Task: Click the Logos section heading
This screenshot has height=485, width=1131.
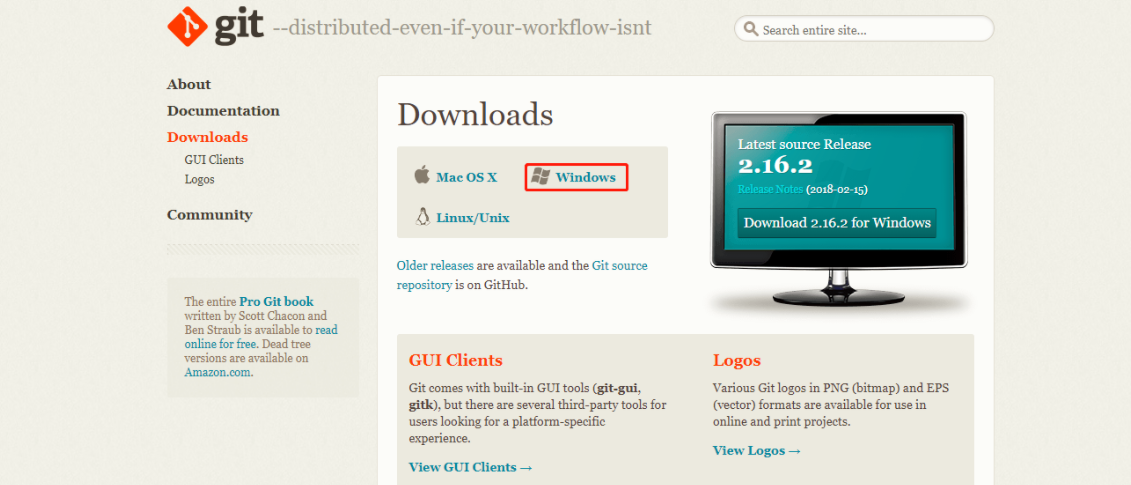Action: (x=736, y=360)
